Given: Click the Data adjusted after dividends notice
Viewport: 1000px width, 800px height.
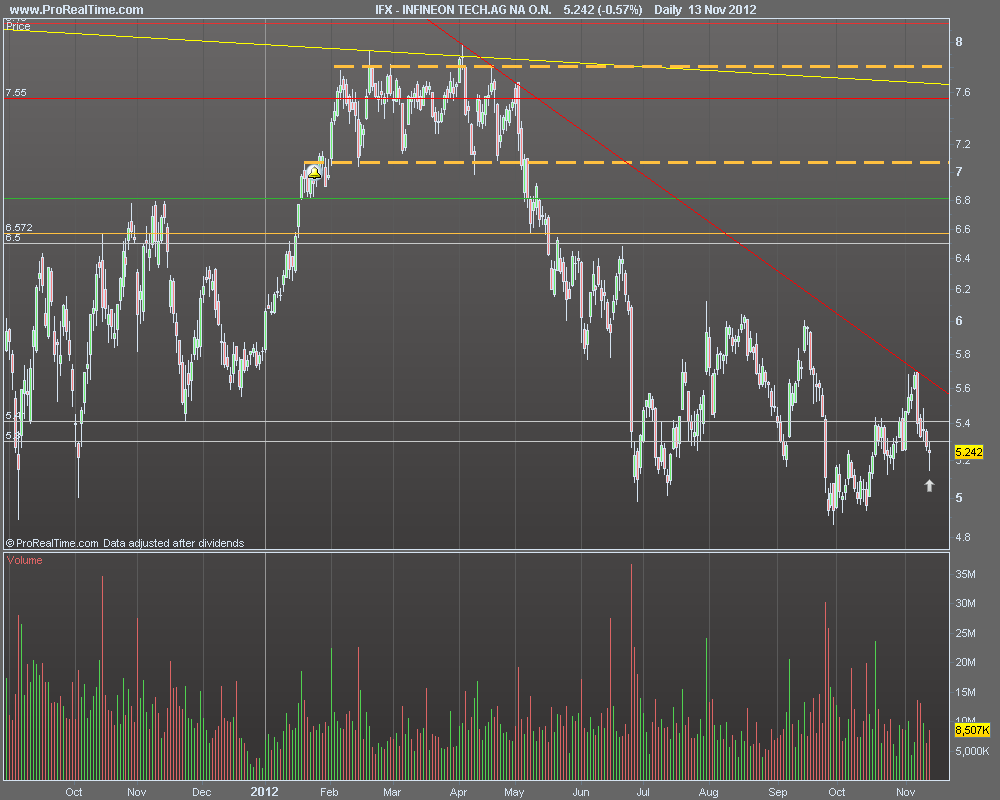Looking at the screenshot, I should (173, 543).
